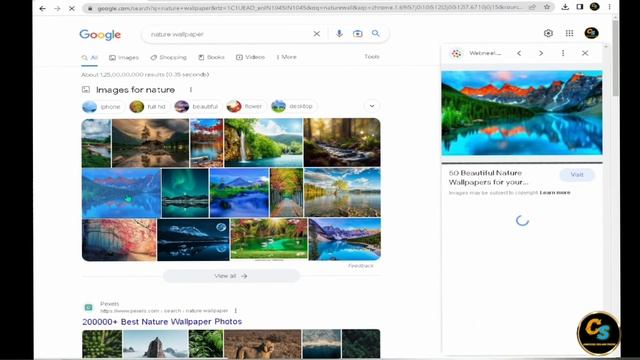
Task: Open 50 Beautiful Nature Wallpapers title
Action: coord(488,178)
